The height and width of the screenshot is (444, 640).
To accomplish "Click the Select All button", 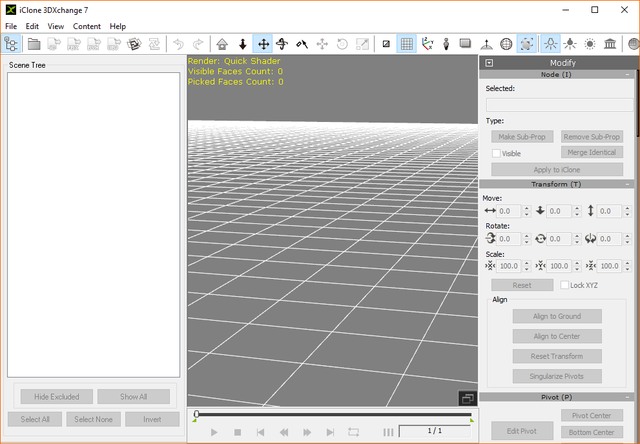I will 34,419.
